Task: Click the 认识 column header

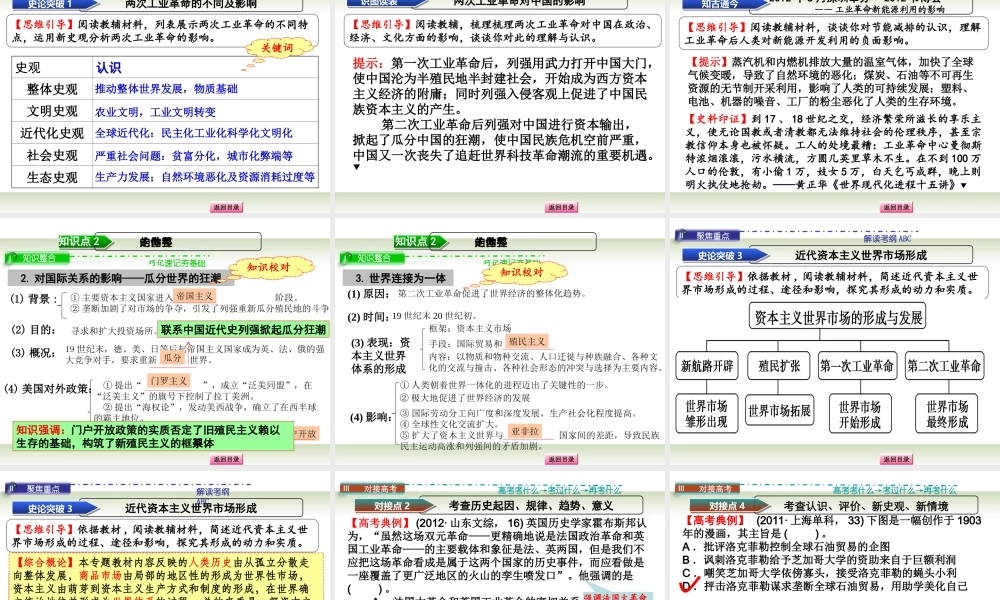Action: [x=205, y=68]
